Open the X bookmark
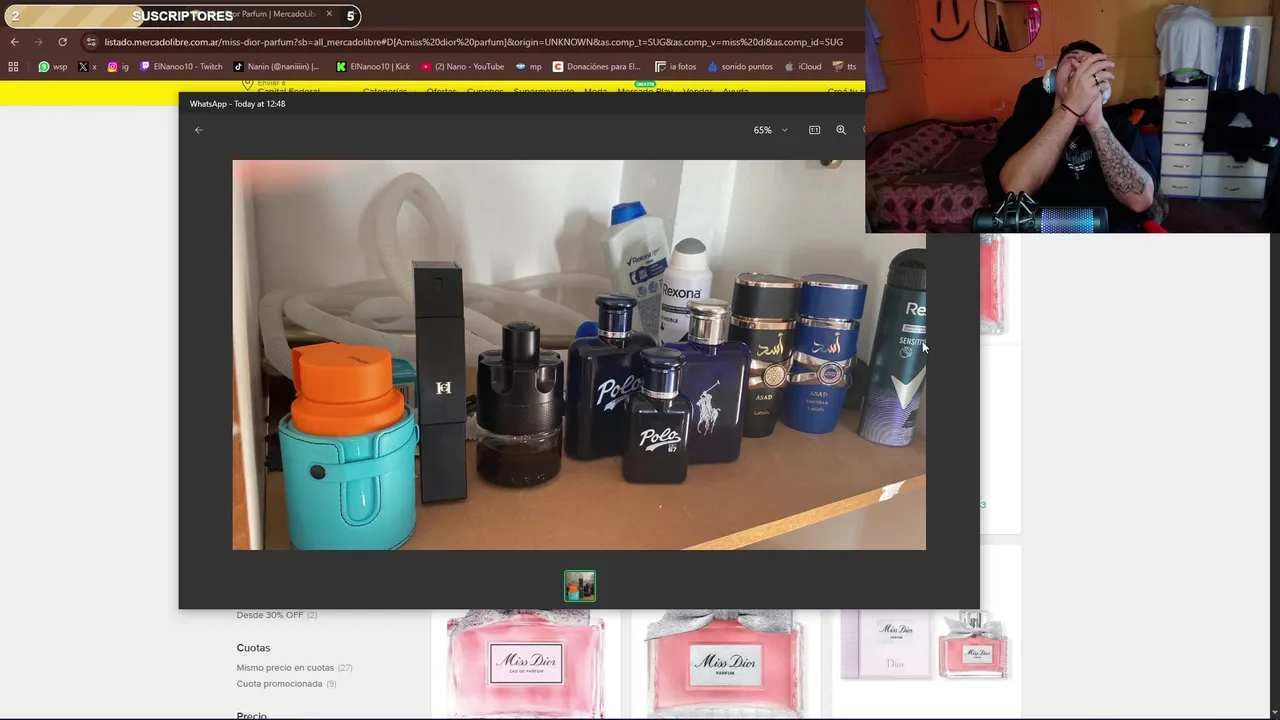 [x=87, y=67]
